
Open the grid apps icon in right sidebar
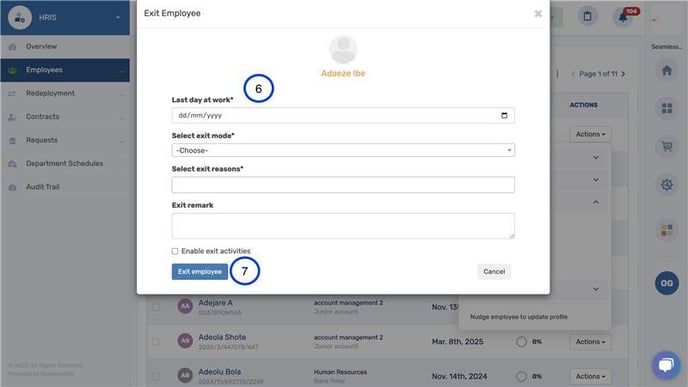[x=666, y=108]
